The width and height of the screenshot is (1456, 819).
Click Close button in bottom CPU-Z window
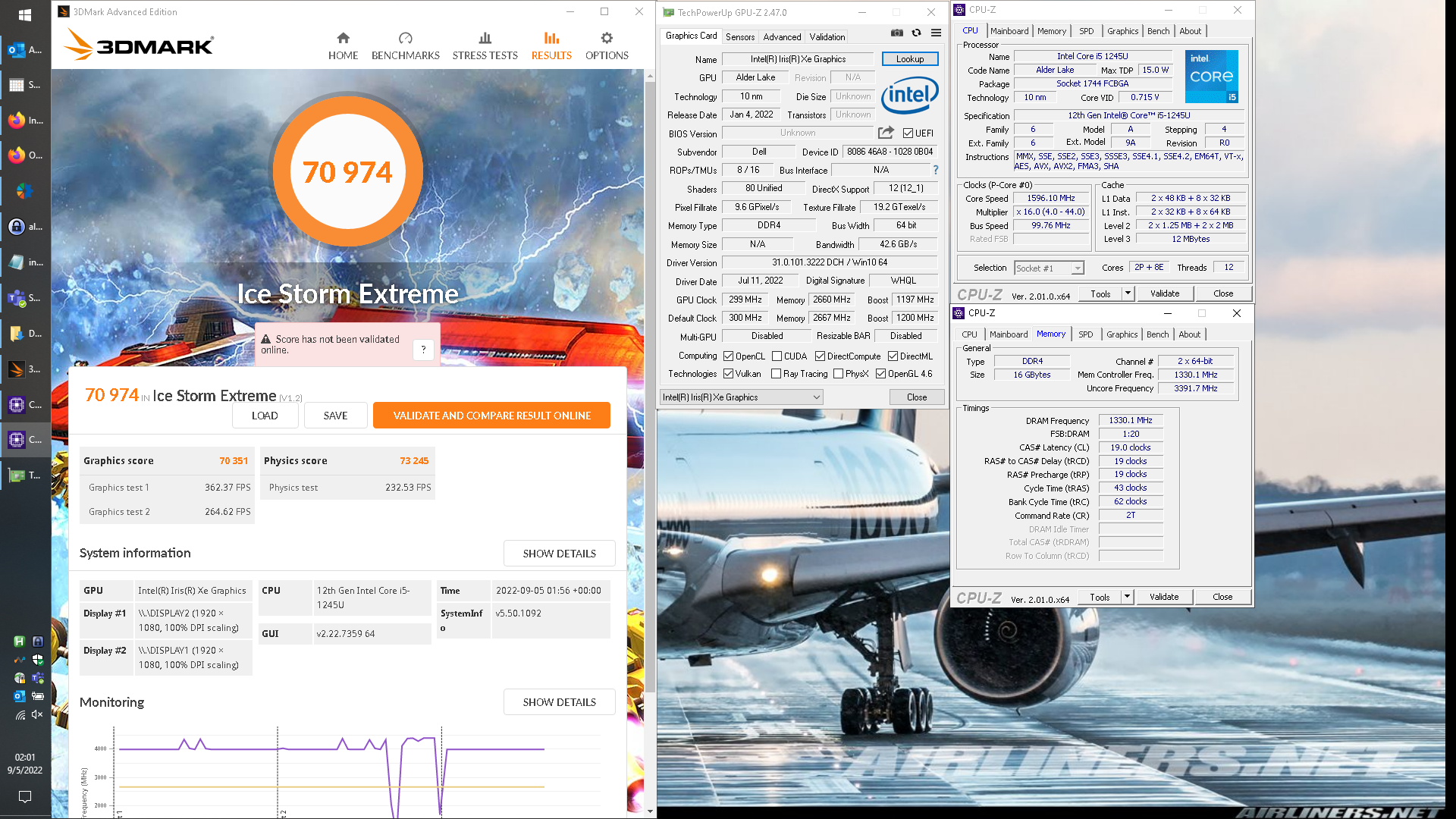[1222, 597]
